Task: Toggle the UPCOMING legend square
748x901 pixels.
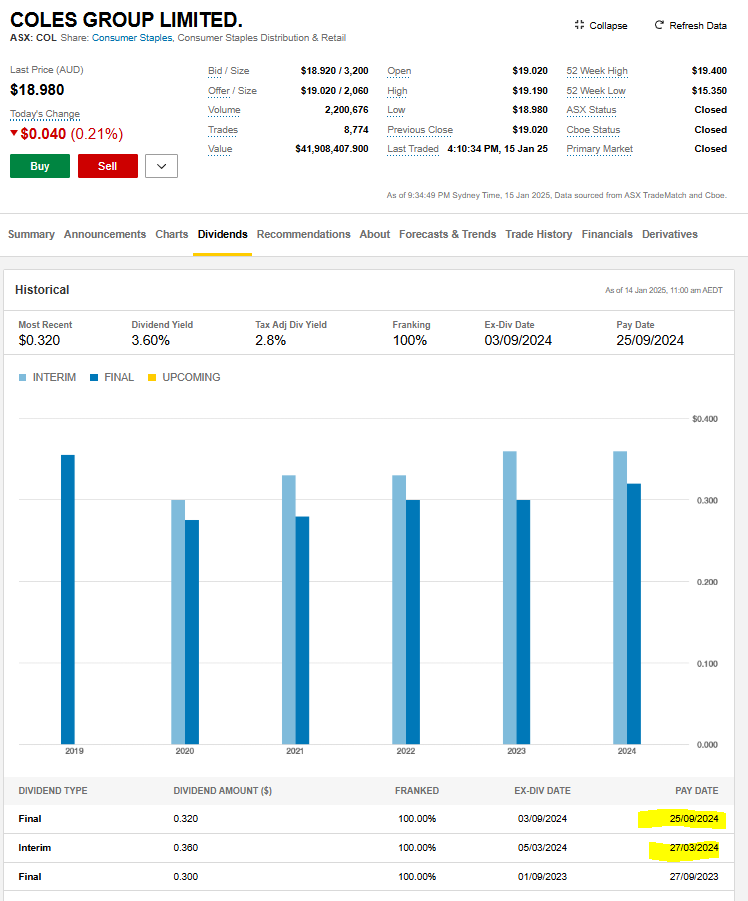Action: (152, 378)
